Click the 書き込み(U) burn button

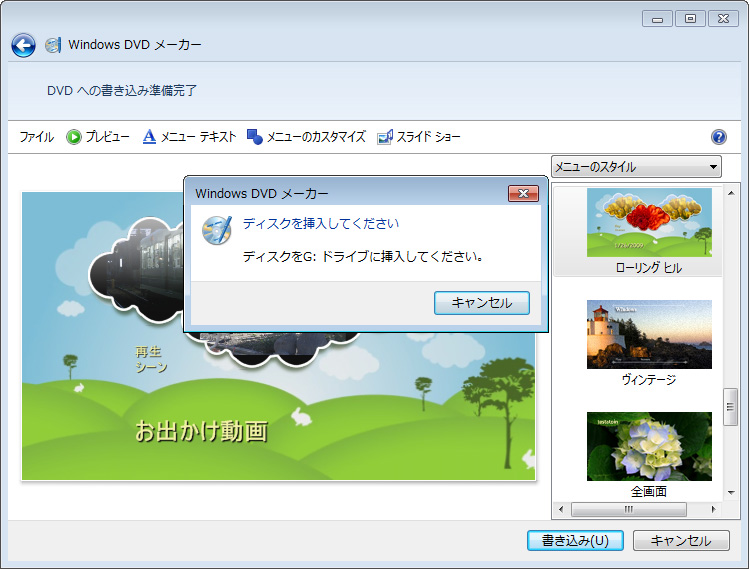click(575, 540)
